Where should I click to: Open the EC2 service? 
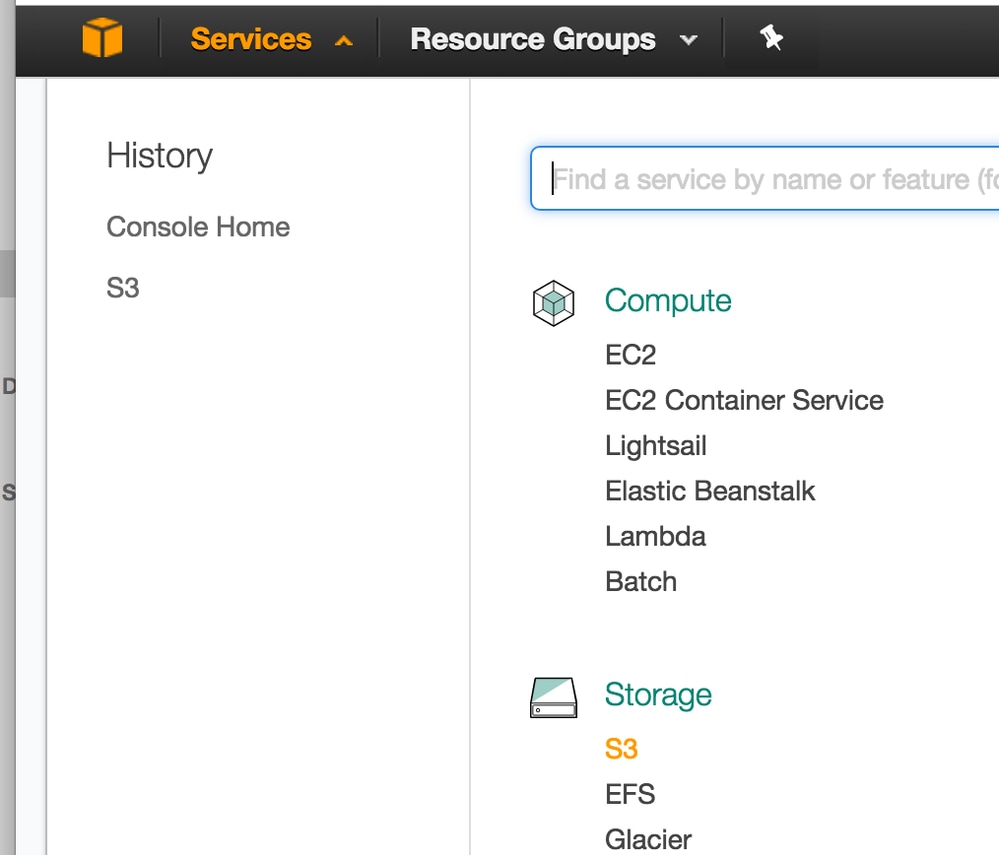click(630, 355)
